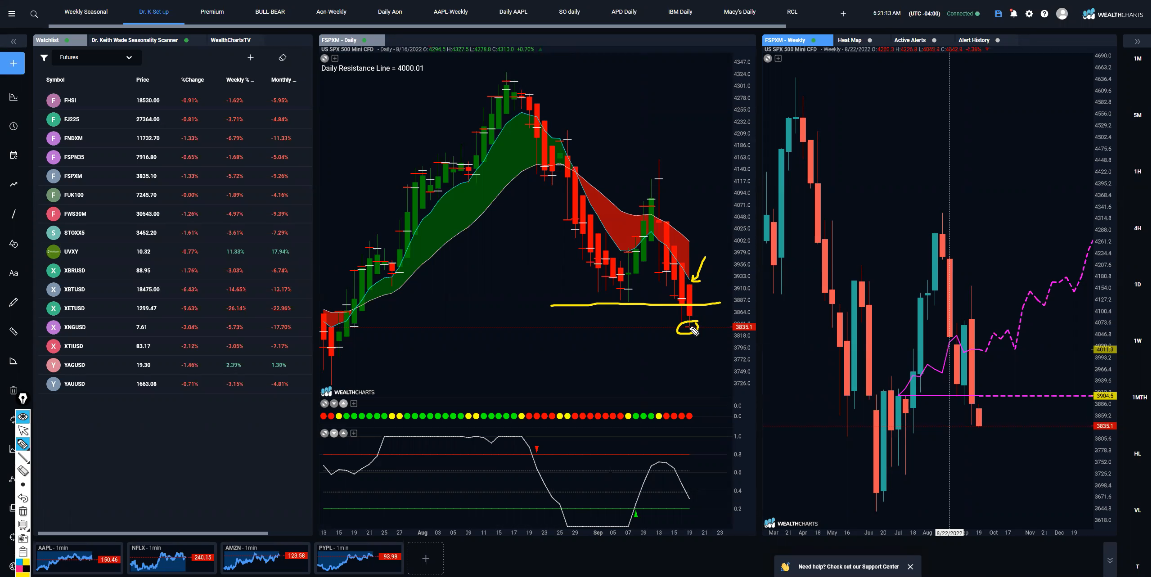
Task: Toggle the Active Alerts tab link dot
Action: pyautogui.click(x=934, y=40)
